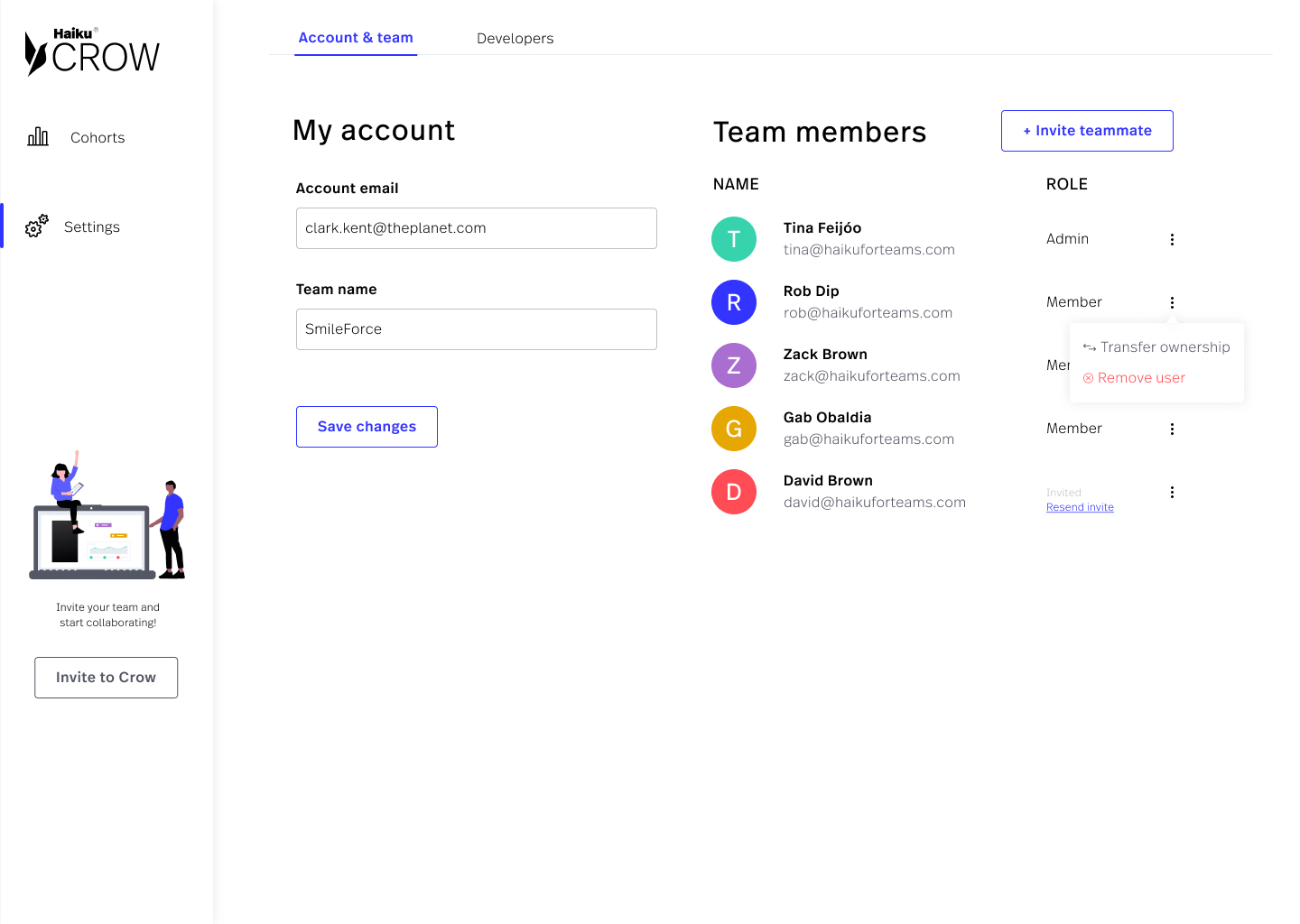Switch to the Account & team tab
The image size is (1300, 924).
click(x=356, y=38)
